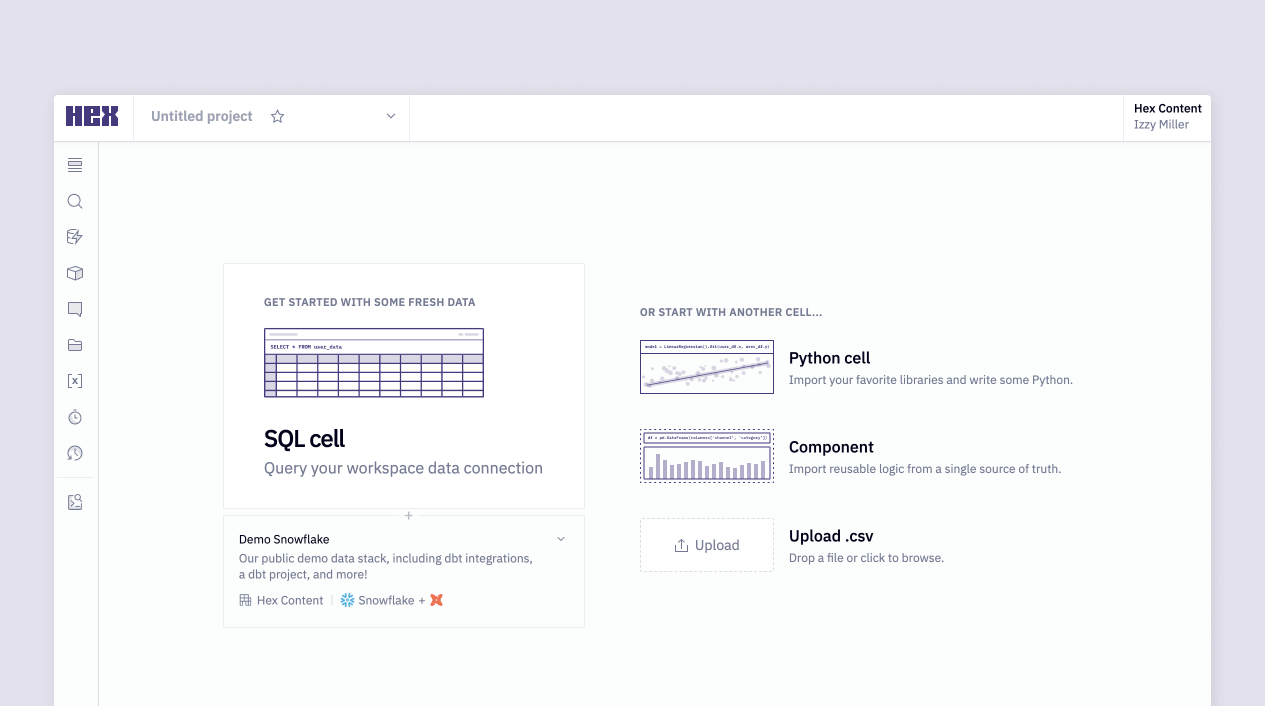This screenshot has width=1265, height=706.
Task: Open the version history clock icon
Action: (x=75, y=453)
